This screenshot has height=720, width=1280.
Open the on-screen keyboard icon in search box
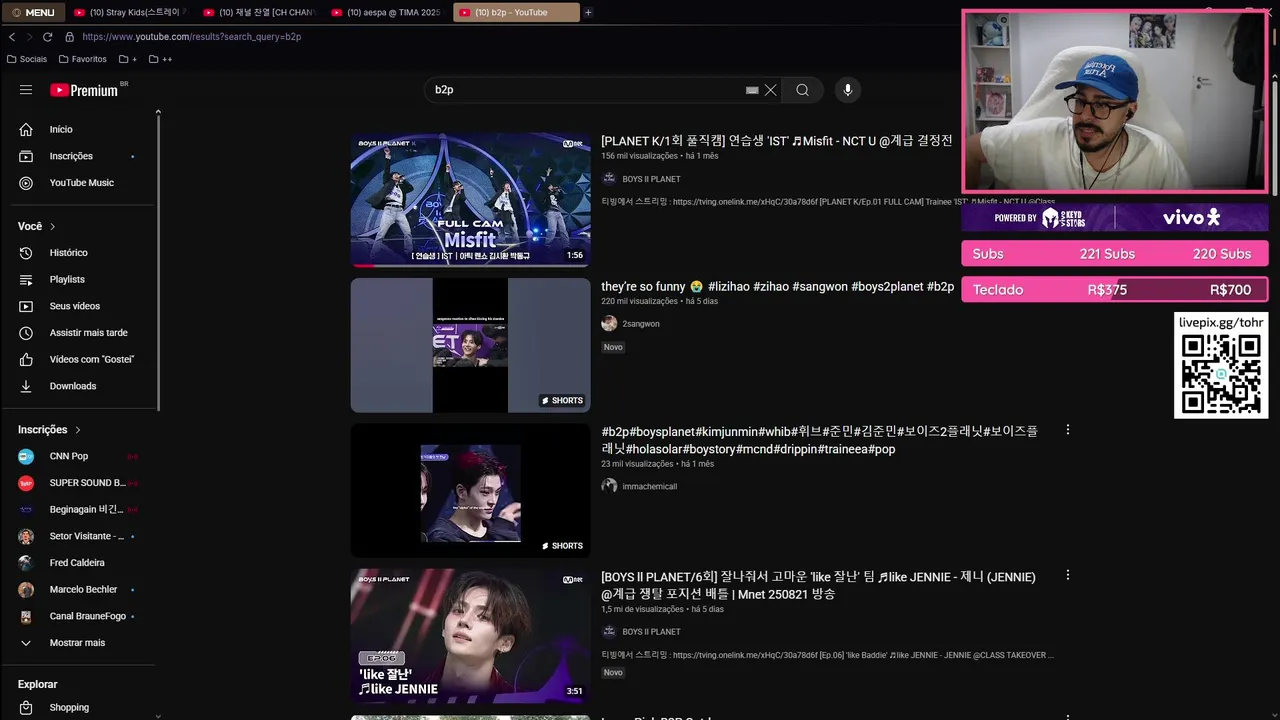click(x=752, y=90)
